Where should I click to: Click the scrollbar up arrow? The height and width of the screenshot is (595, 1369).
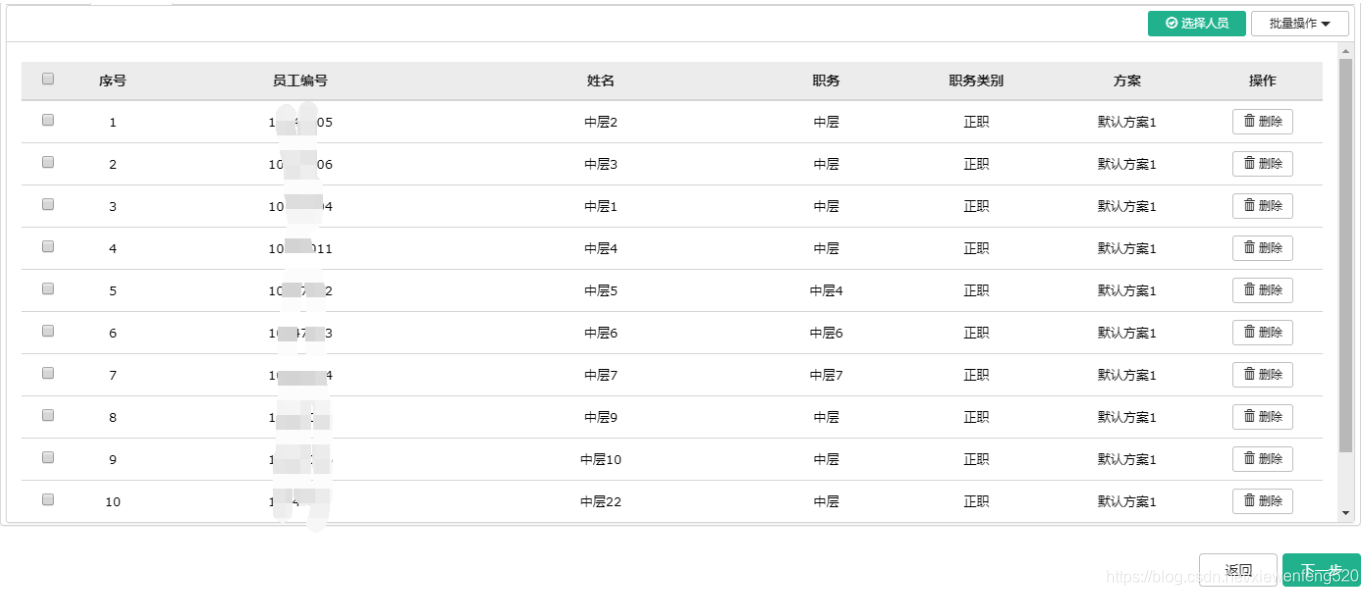click(1345, 49)
